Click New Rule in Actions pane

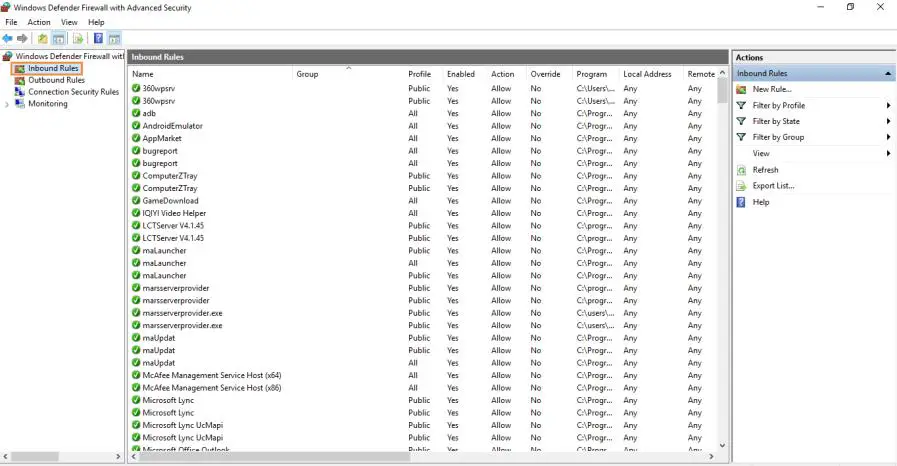(772, 89)
